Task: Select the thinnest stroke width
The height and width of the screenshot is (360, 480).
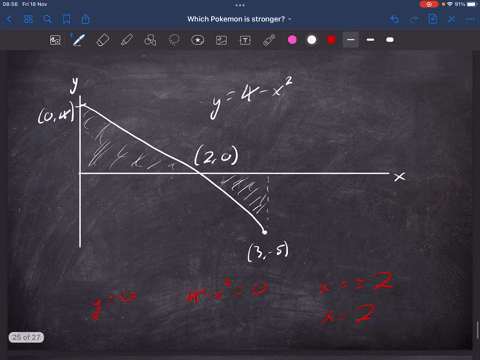Action: point(351,40)
